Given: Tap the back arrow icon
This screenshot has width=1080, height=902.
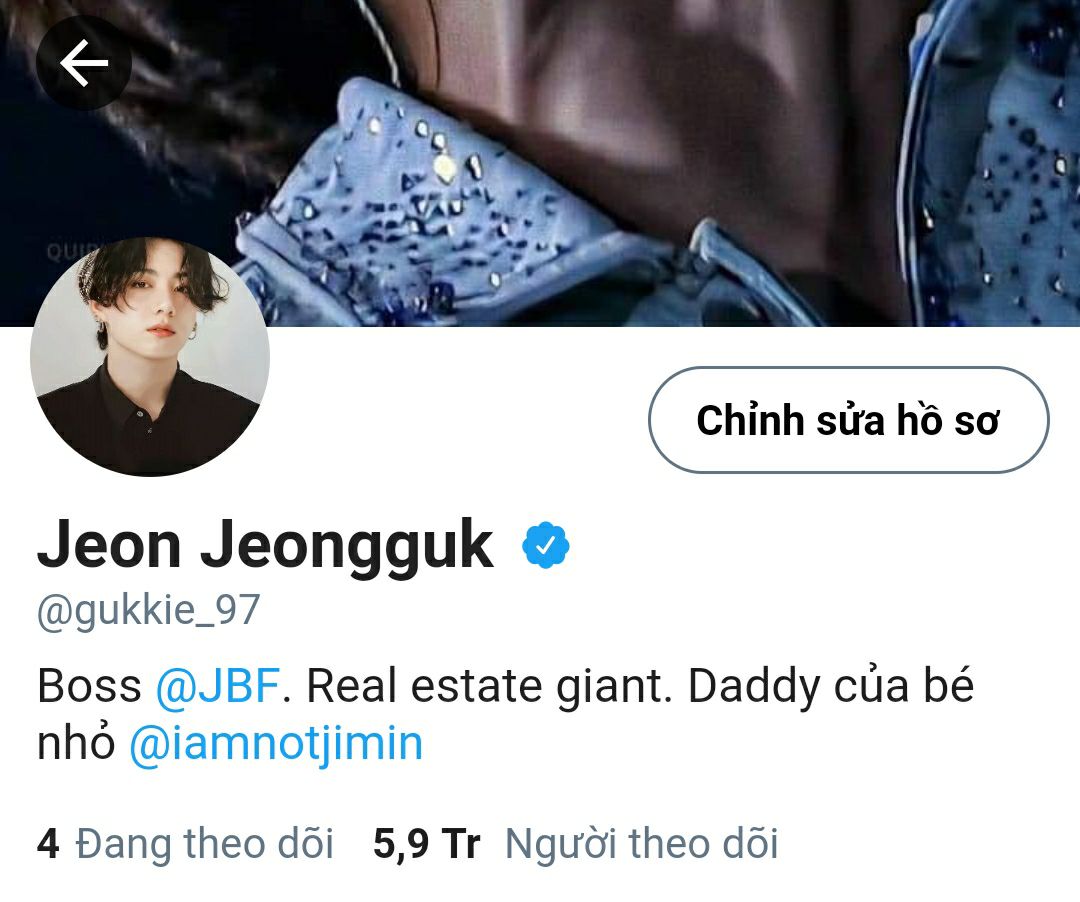Looking at the screenshot, I should point(84,63).
